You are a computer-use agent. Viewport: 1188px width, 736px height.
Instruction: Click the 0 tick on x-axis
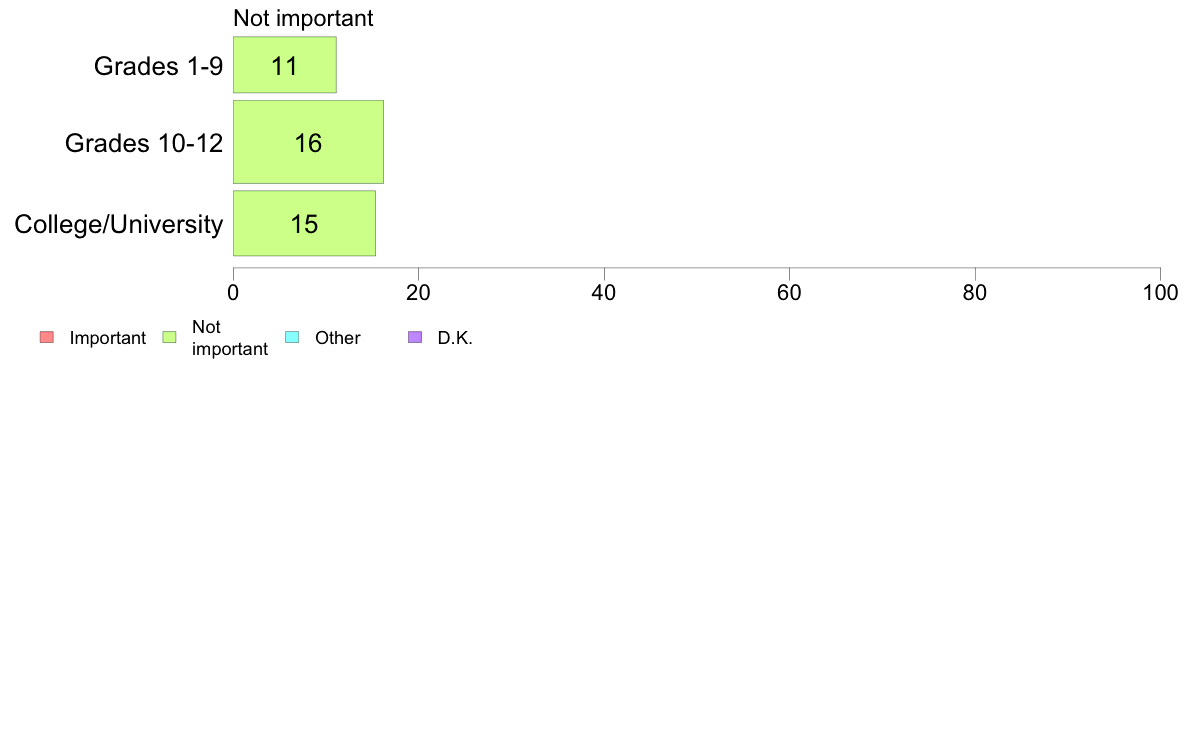tap(233, 293)
